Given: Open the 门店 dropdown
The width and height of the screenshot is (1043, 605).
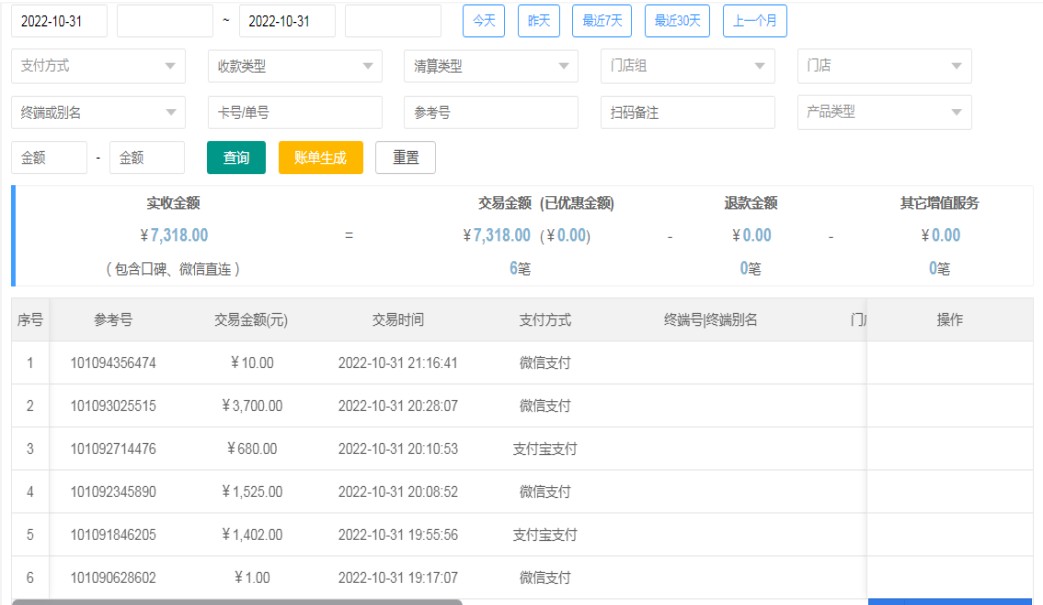Looking at the screenshot, I should click(x=884, y=66).
